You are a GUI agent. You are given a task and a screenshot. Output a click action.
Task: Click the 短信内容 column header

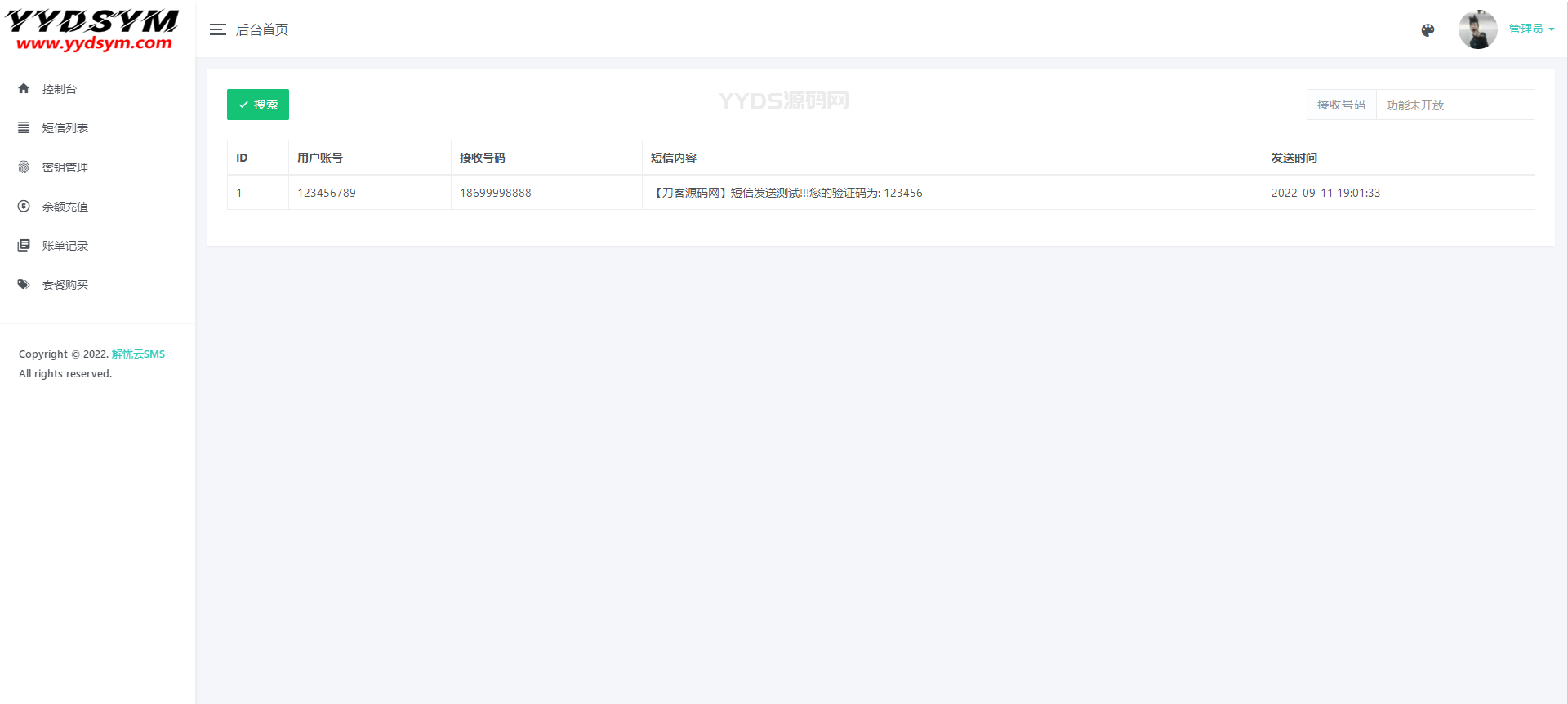point(673,158)
